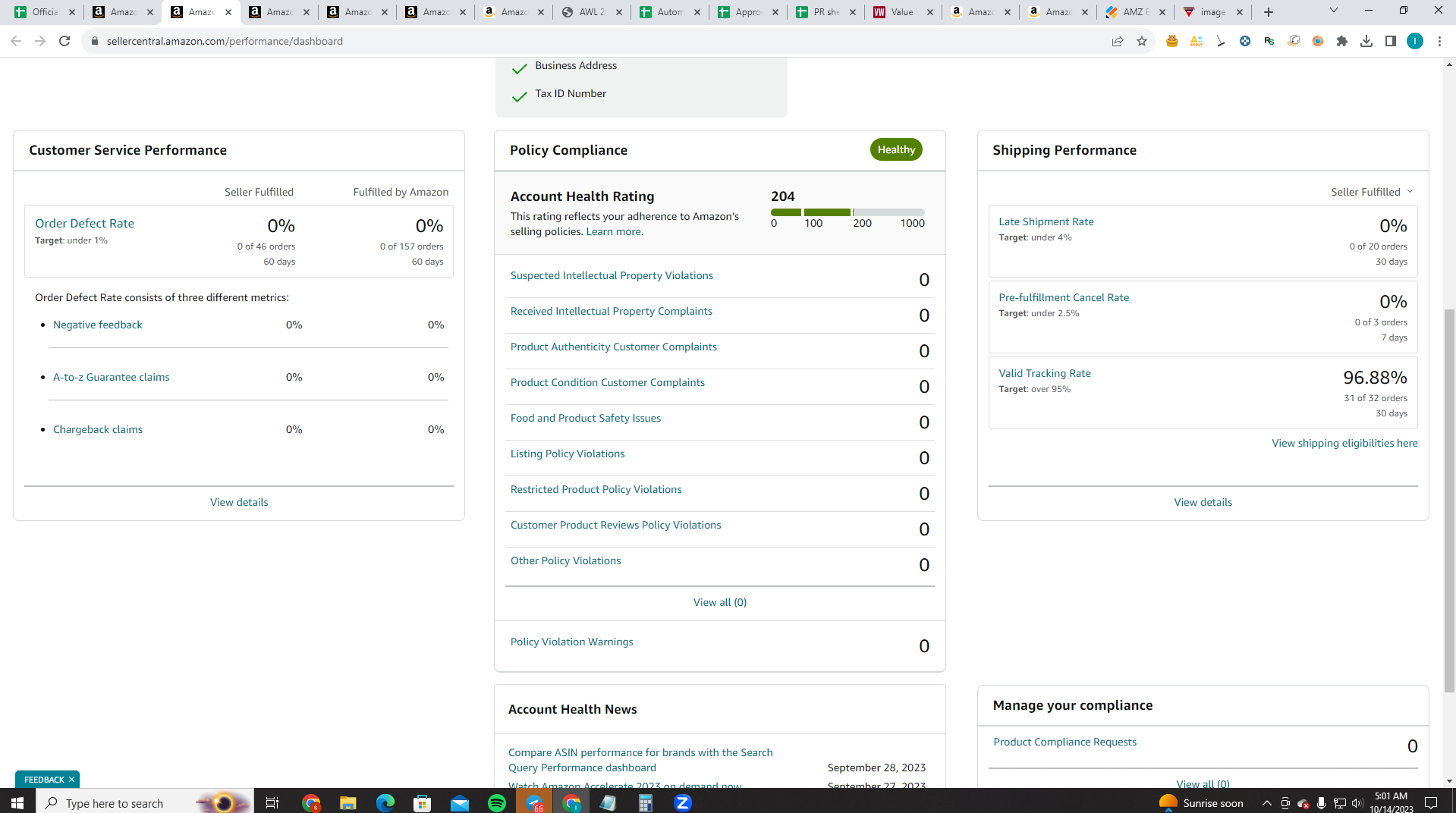The width and height of the screenshot is (1456, 813).
Task: Open Product Authenticity Customer Complaints
Action: (613, 347)
